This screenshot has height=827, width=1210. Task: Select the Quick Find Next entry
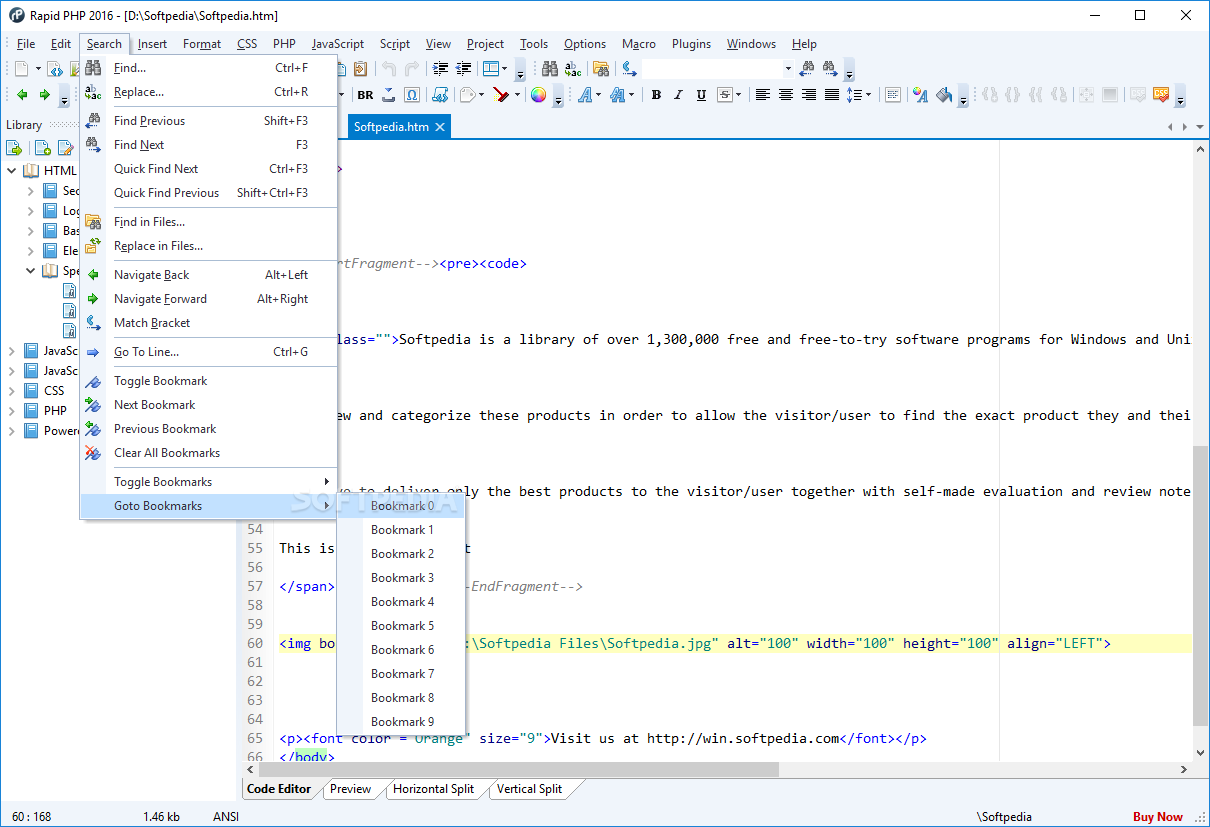pyautogui.click(x=209, y=169)
